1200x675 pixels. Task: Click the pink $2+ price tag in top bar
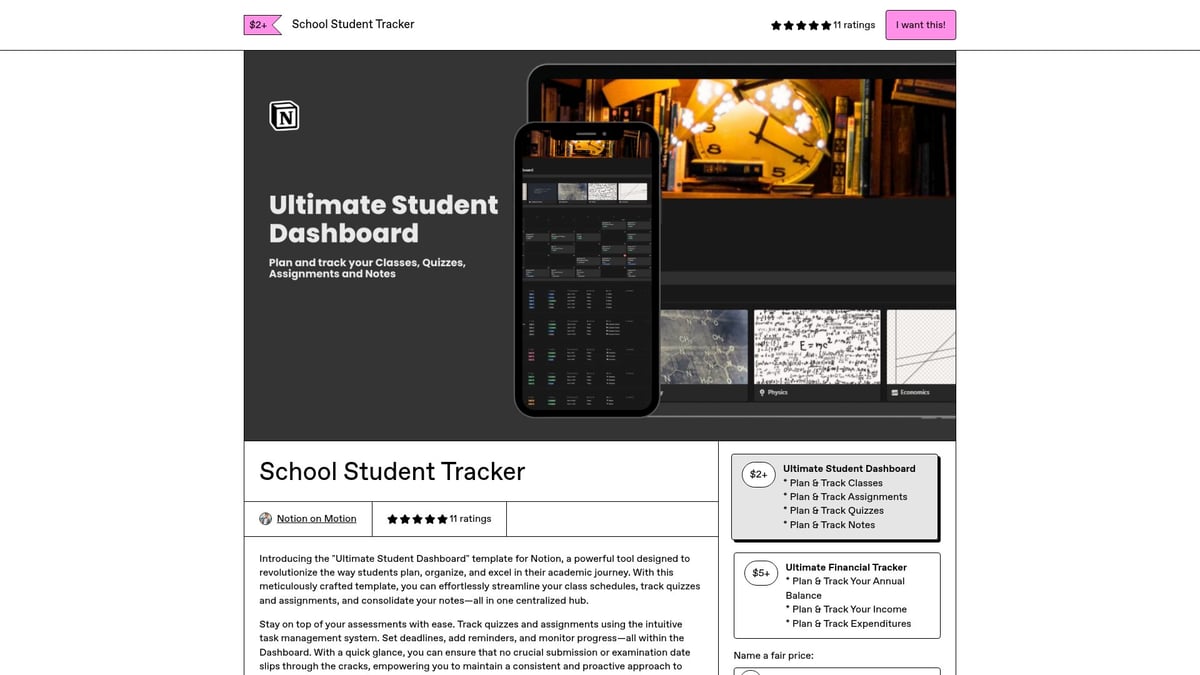pyautogui.click(x=258, y=24)
